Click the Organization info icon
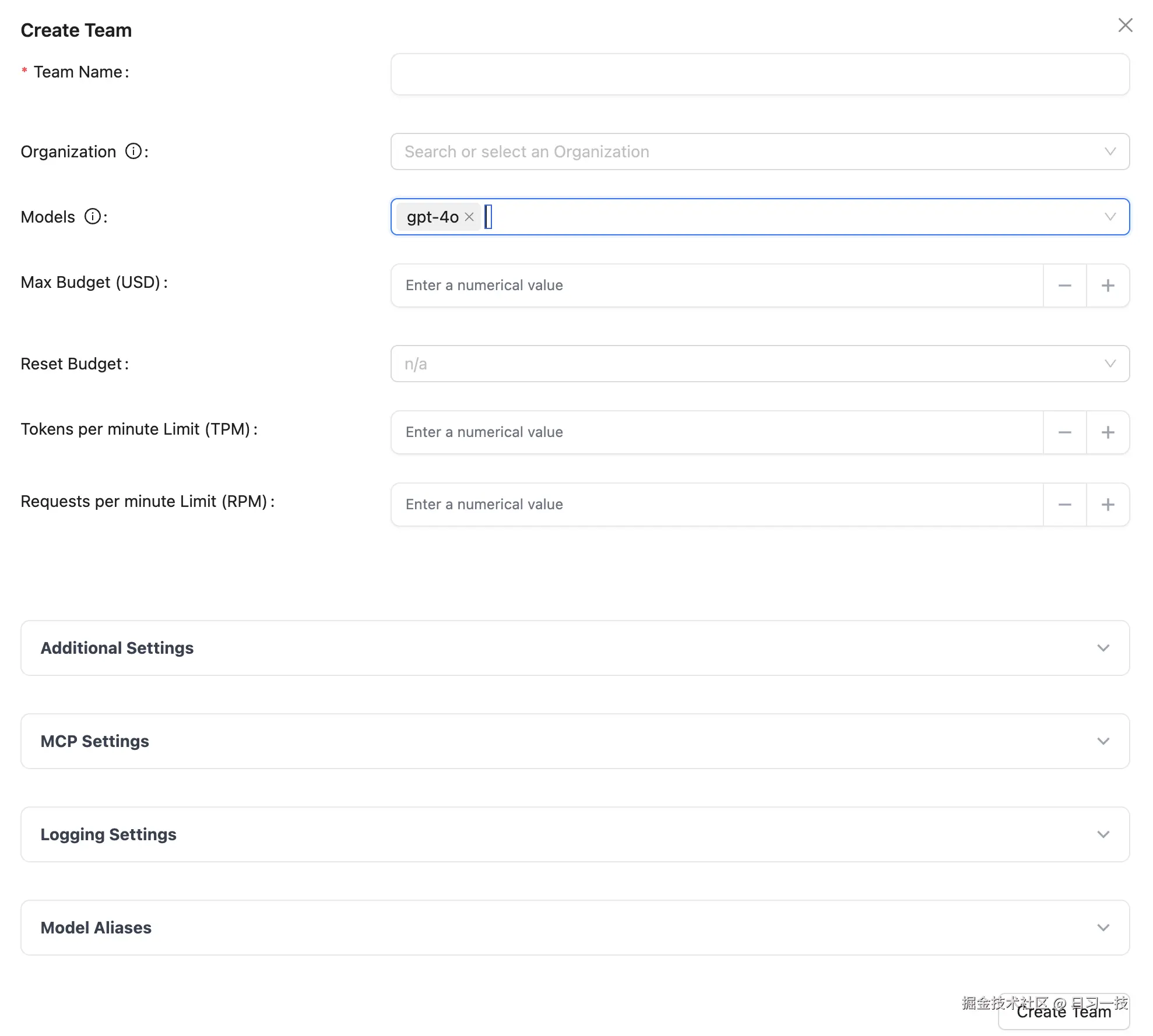The image size is (1153, 1036). (x=133, y=151)
